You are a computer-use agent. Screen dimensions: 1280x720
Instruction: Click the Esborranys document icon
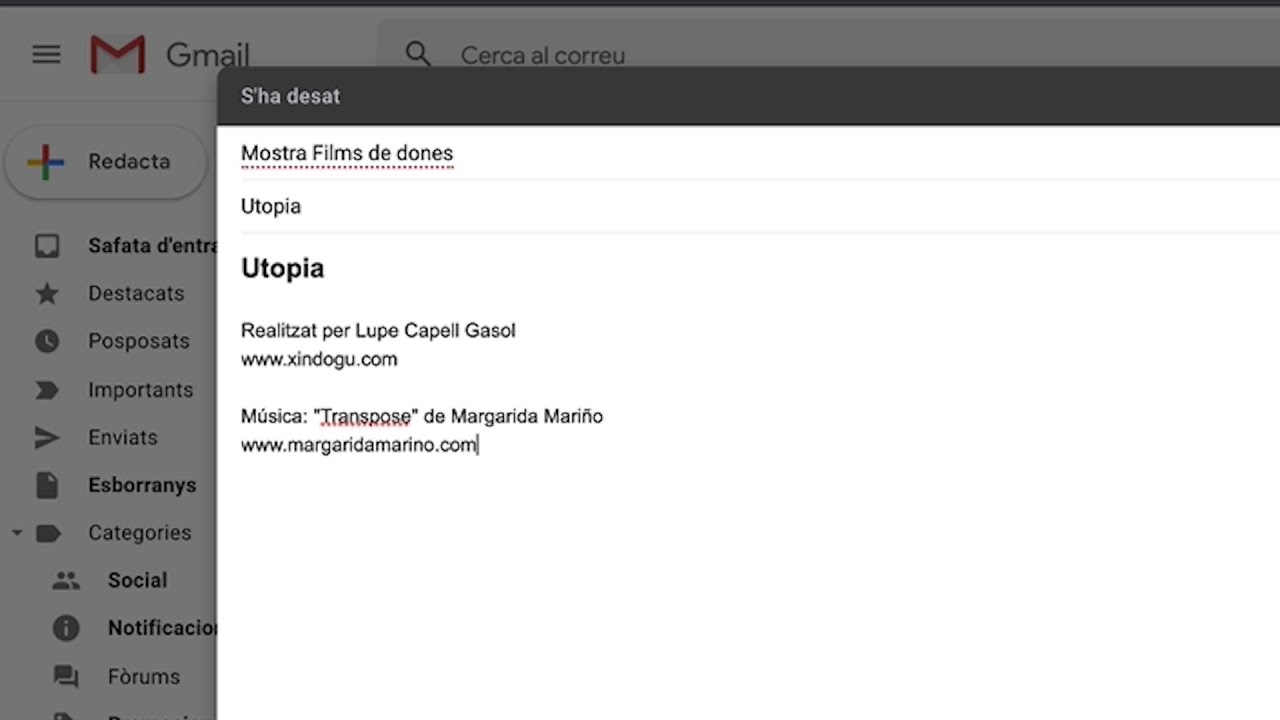pyautogui.click(x=47, y=485)
